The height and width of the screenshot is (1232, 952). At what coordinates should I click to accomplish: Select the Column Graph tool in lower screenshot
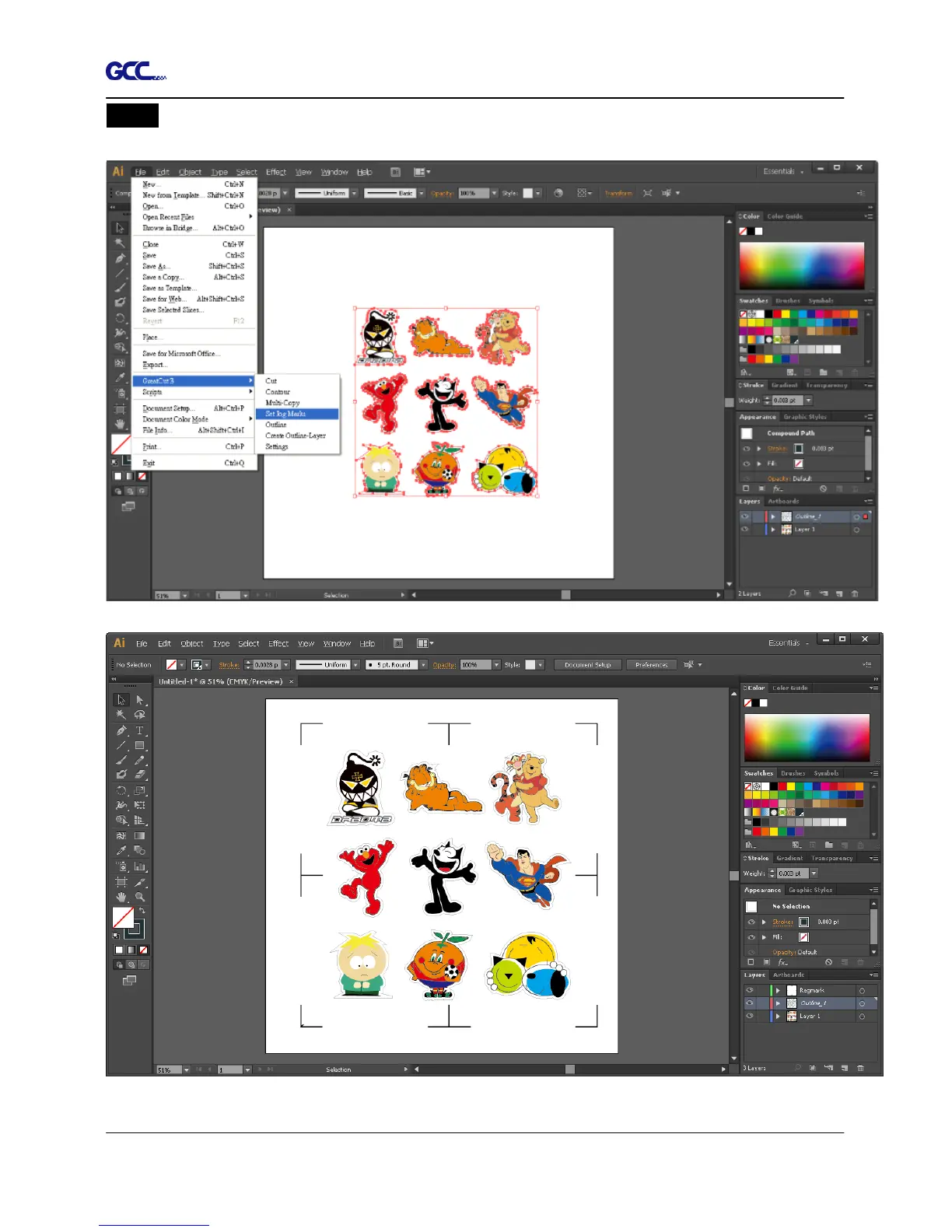[x=140, y=866]
